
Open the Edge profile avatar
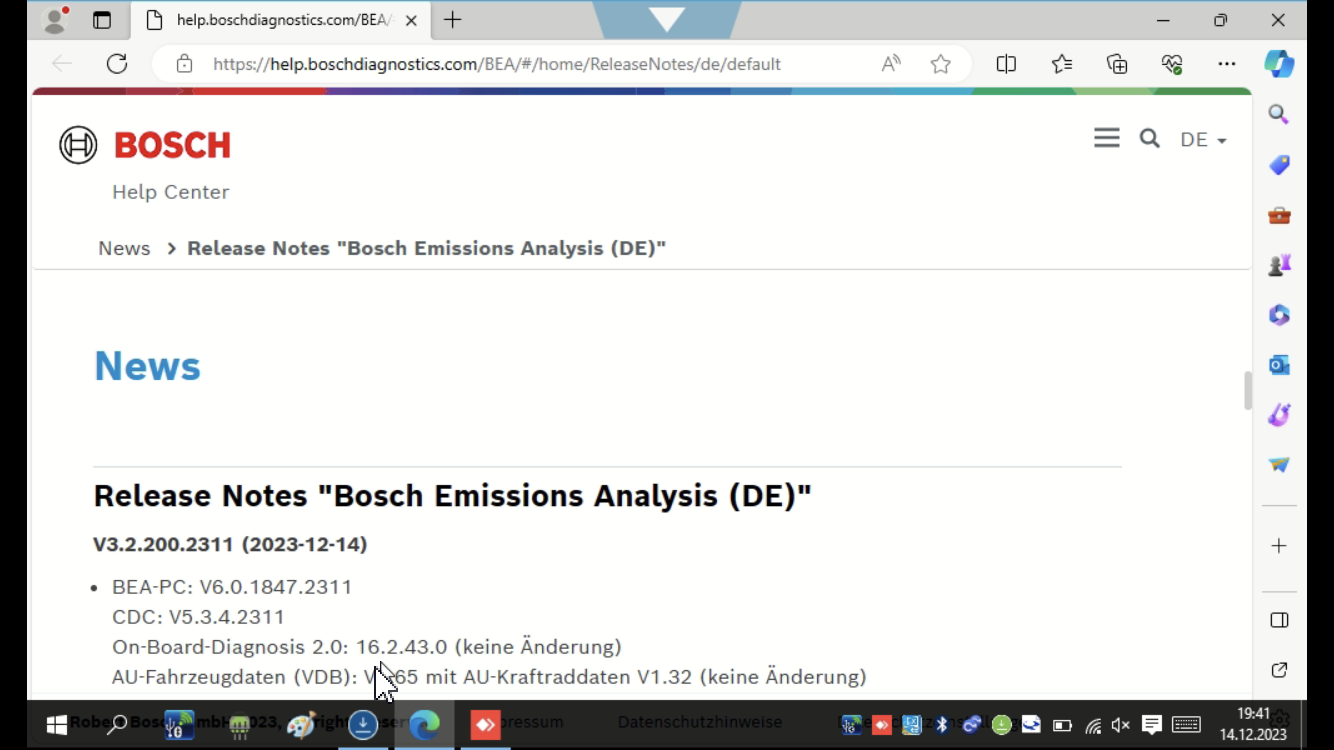click(x=55, y=20)
